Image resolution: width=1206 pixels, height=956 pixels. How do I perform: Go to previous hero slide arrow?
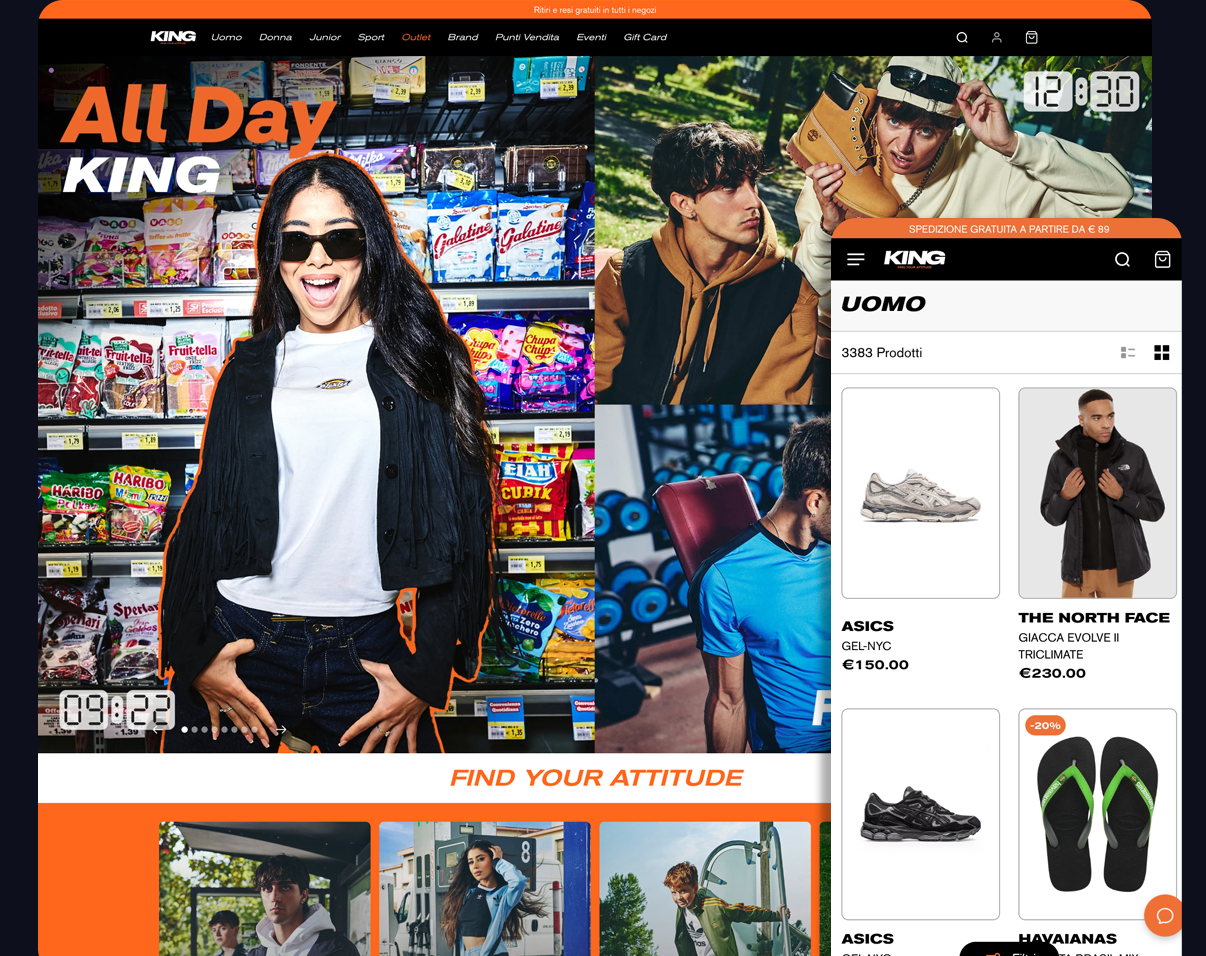[157, 730]
